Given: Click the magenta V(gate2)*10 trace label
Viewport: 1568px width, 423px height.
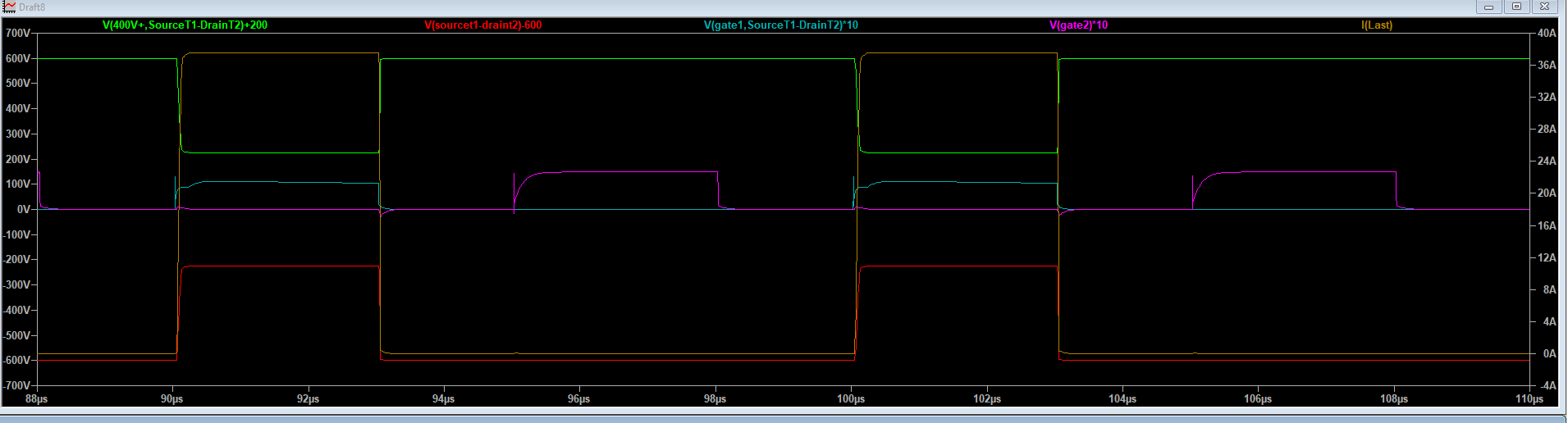Looking at the screenshot, I should [1078, 25].
